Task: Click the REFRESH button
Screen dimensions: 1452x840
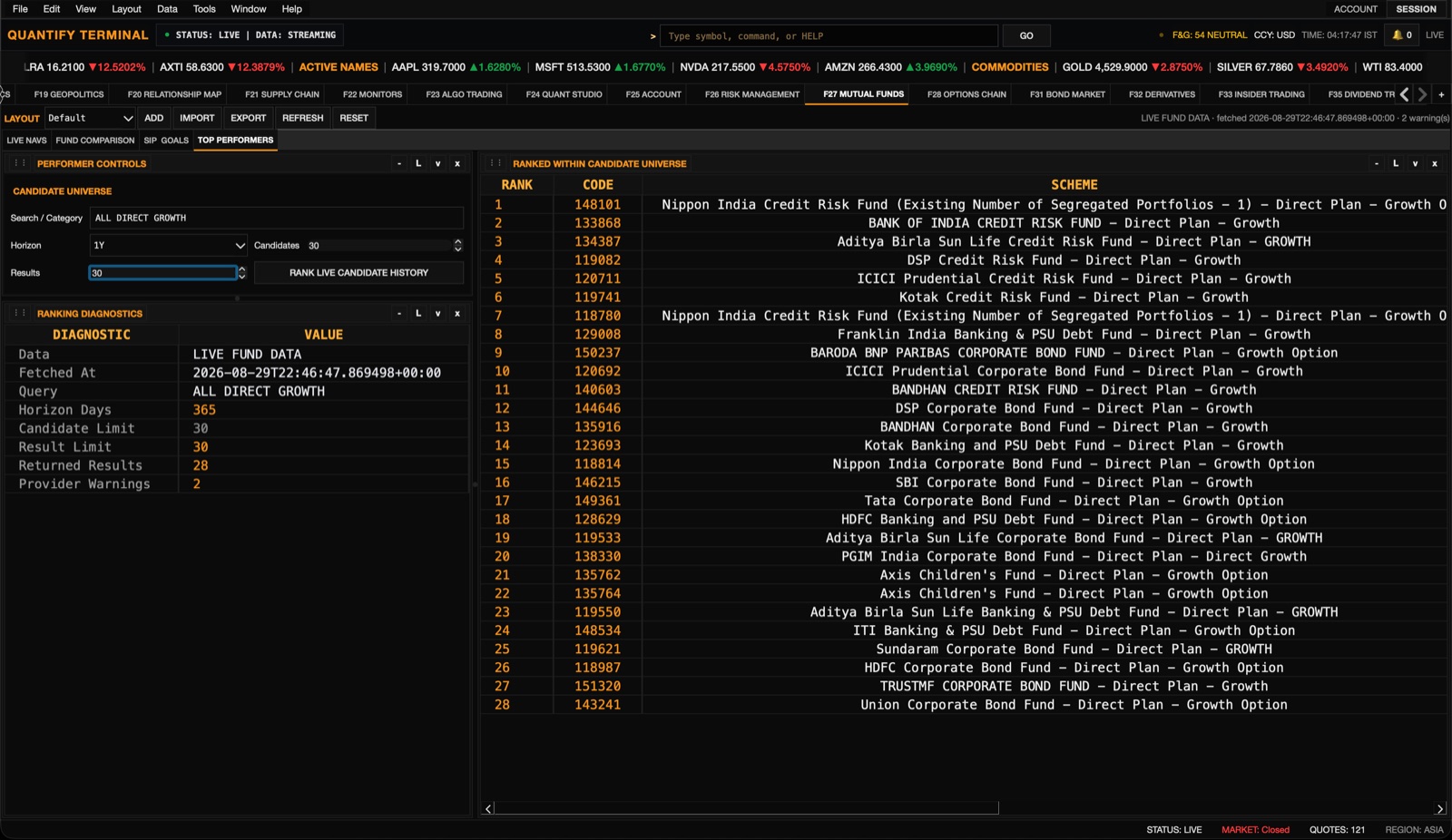Action: tap(303, 118)
